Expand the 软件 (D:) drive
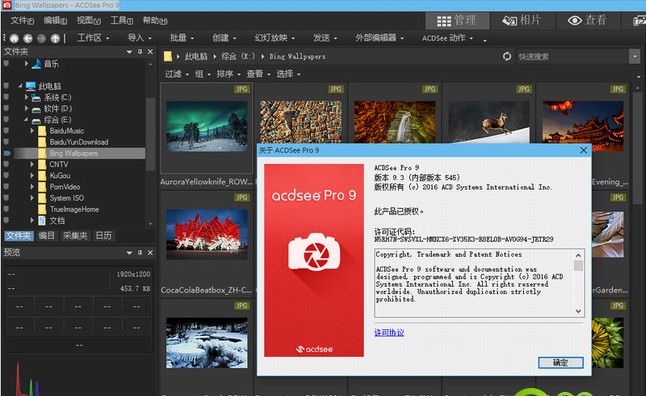 26,108
